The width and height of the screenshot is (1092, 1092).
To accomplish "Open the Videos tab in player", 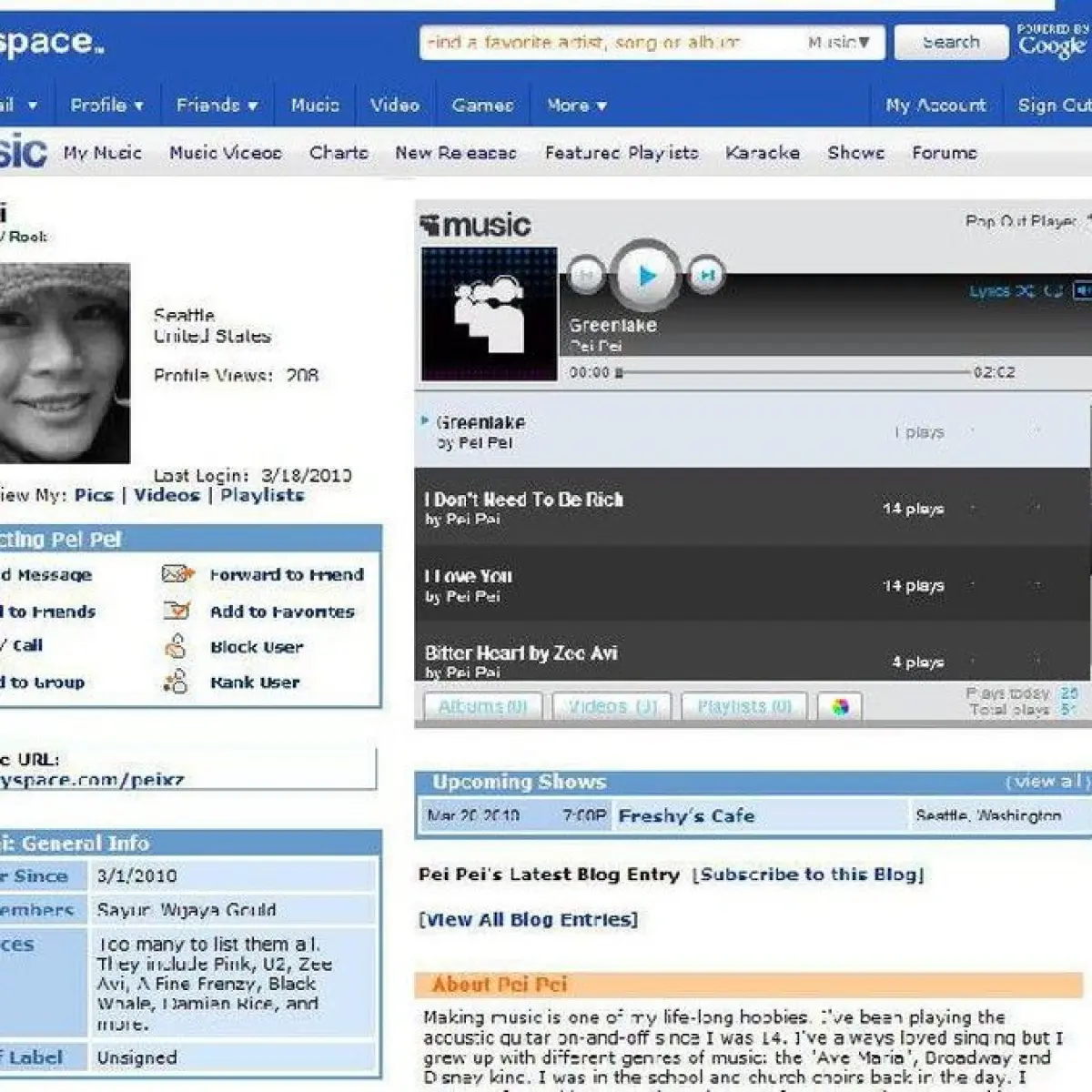I will pos(612,706).
